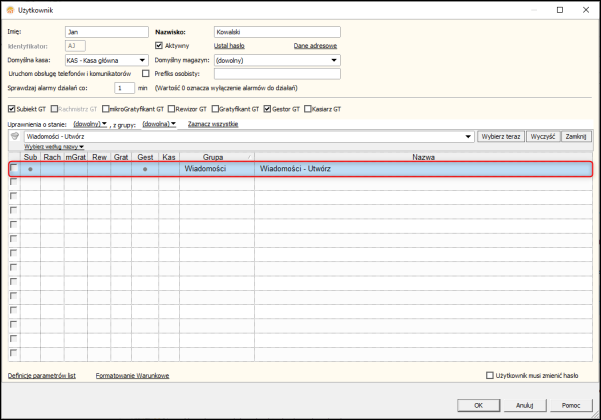The width and height of the screenshot is (601, 420).
Task: Sort by the Grupa column header
Action: [217, 157]
